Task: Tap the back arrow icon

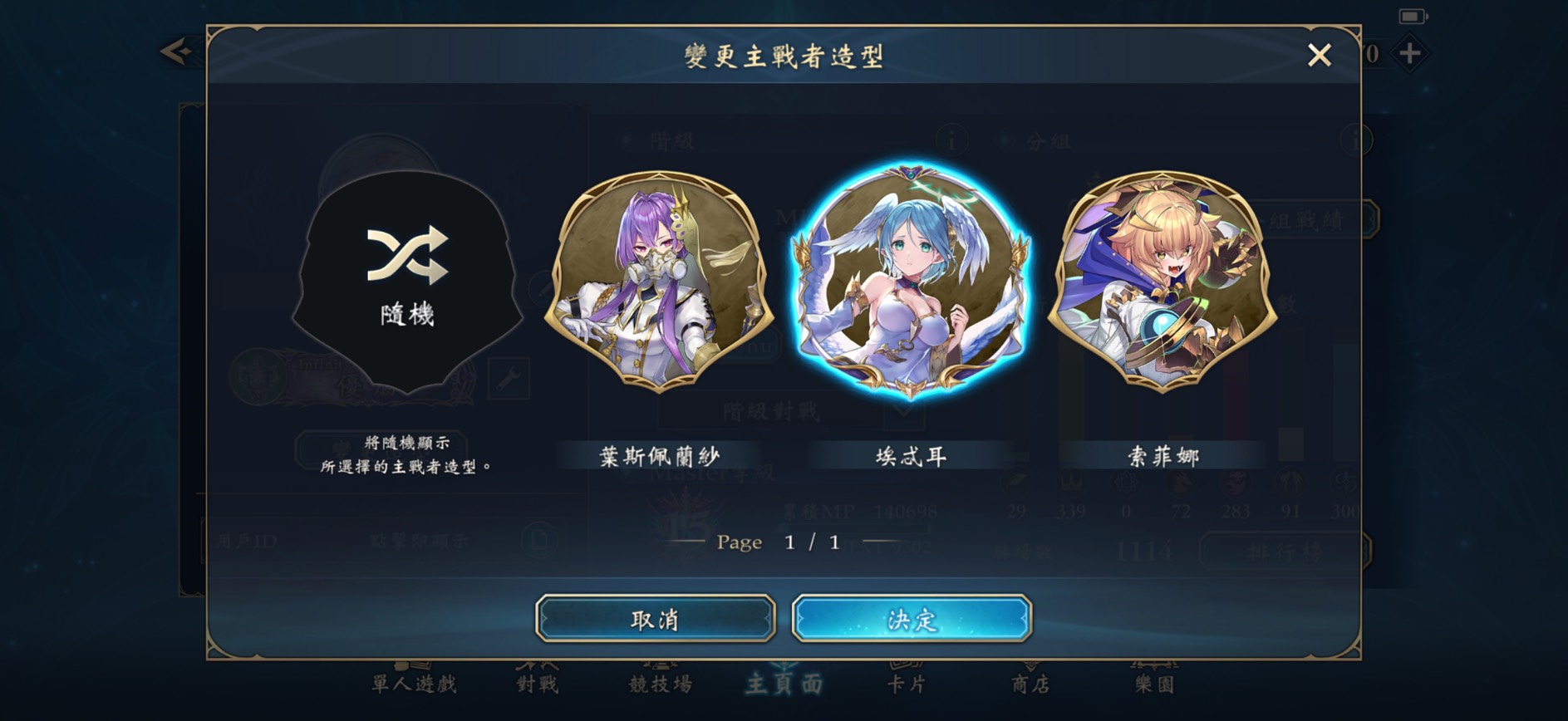Action: click(176, 51)
